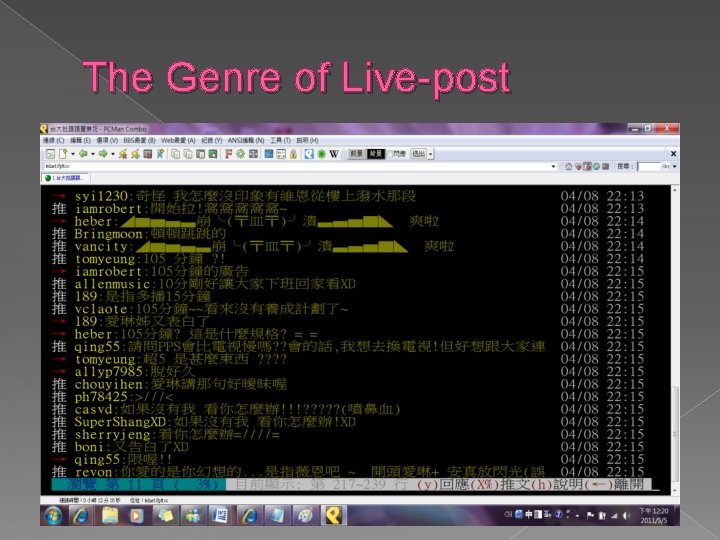Open Internet Explorer from the taskbar
The image size is (720, 540).
(x=82, y=515)
